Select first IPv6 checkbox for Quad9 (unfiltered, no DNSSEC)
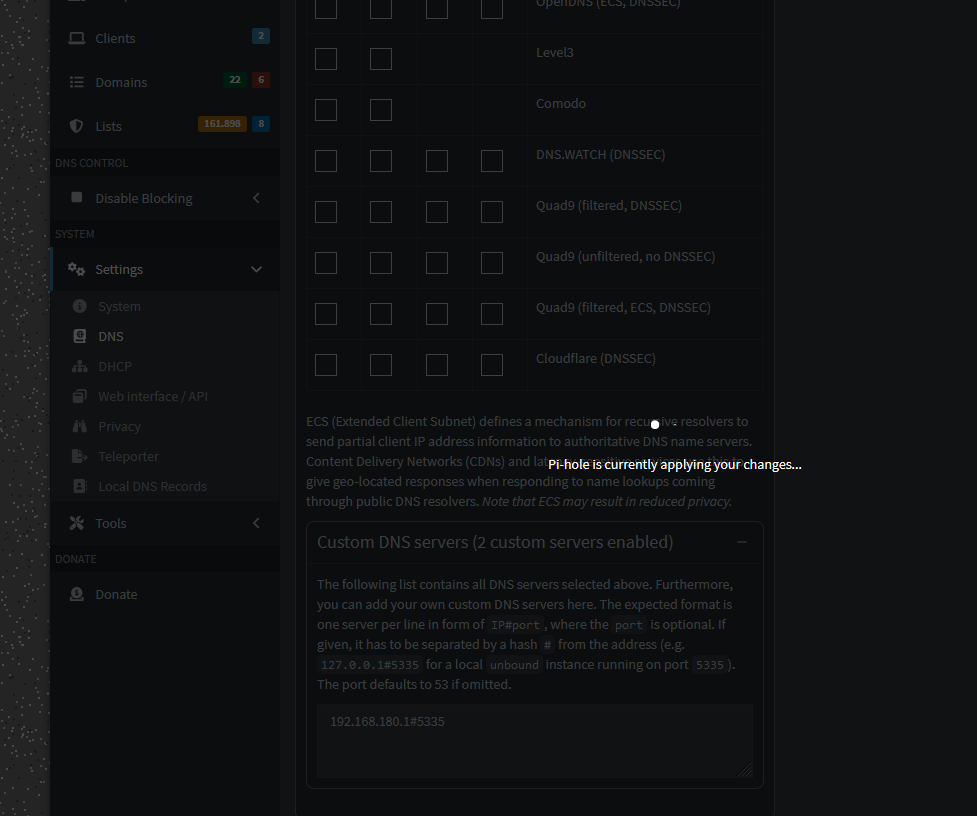The height and width of the screenshot is (816, 977). 437,263
